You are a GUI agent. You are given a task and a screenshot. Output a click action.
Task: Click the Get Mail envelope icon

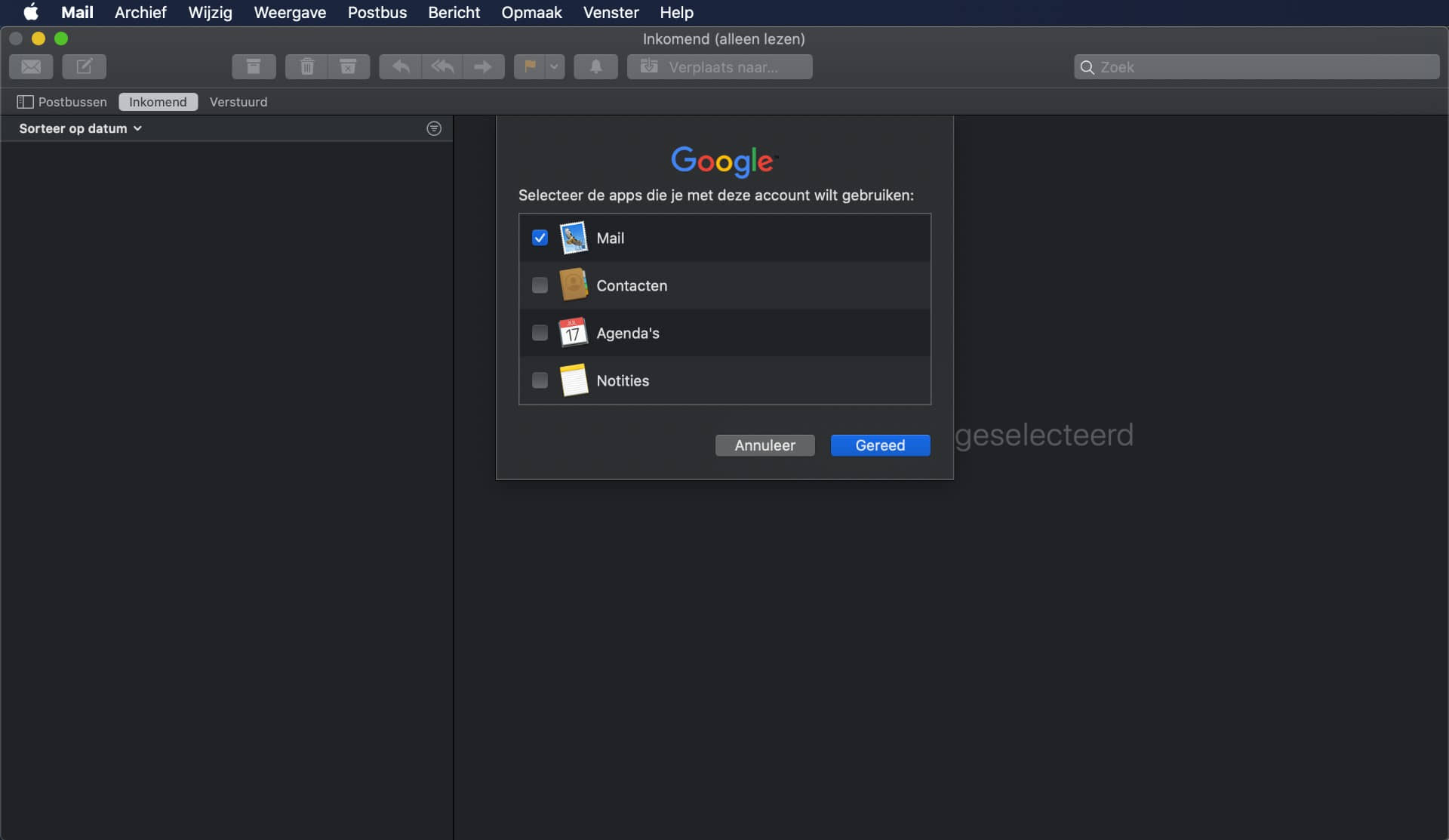tap(31, 66)
